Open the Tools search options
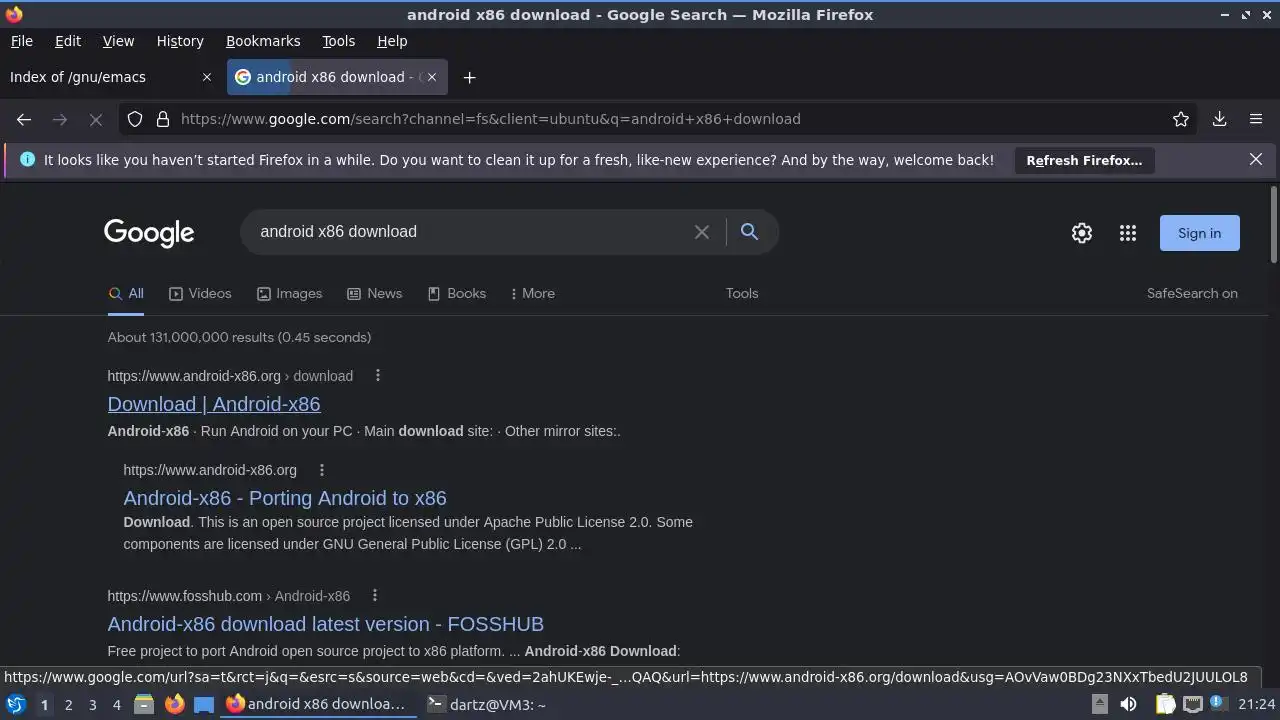The height and width of the screenshot is (720, 1280). coord(742,294)
